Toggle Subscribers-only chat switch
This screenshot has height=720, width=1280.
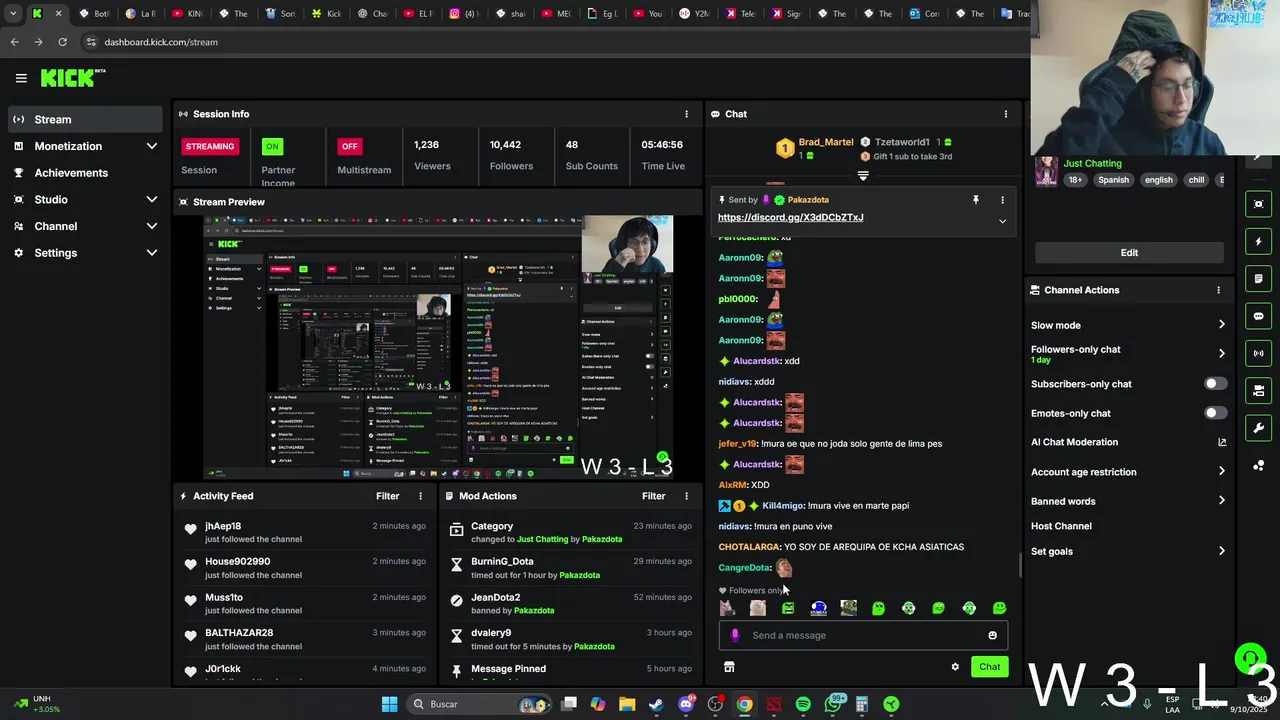tap(1215, 384)
